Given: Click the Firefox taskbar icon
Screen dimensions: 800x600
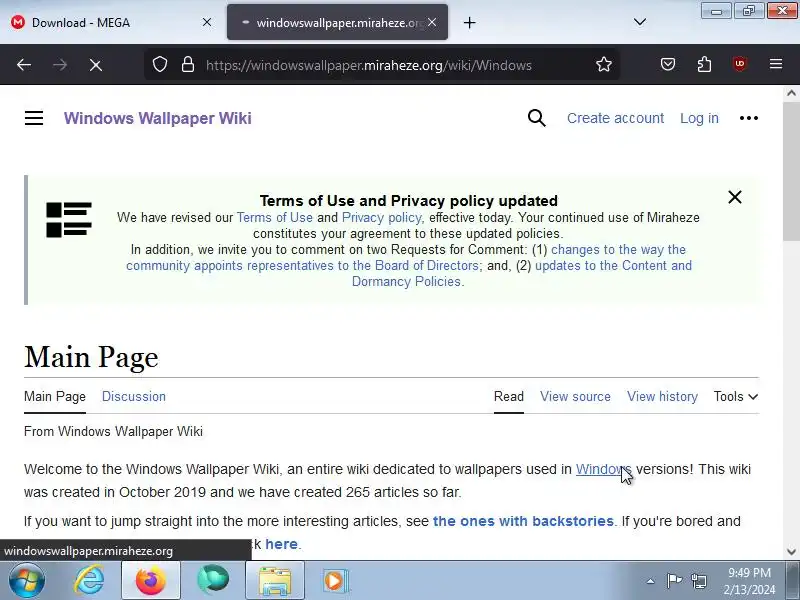Looking at the screenshot, I should tap(151, 581).
